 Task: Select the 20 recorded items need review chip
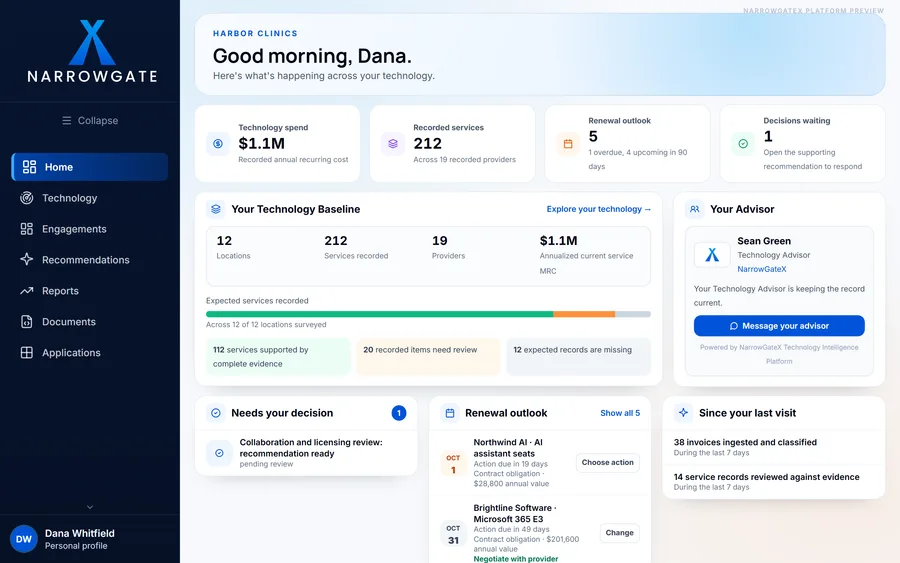[x=428, y=356]
